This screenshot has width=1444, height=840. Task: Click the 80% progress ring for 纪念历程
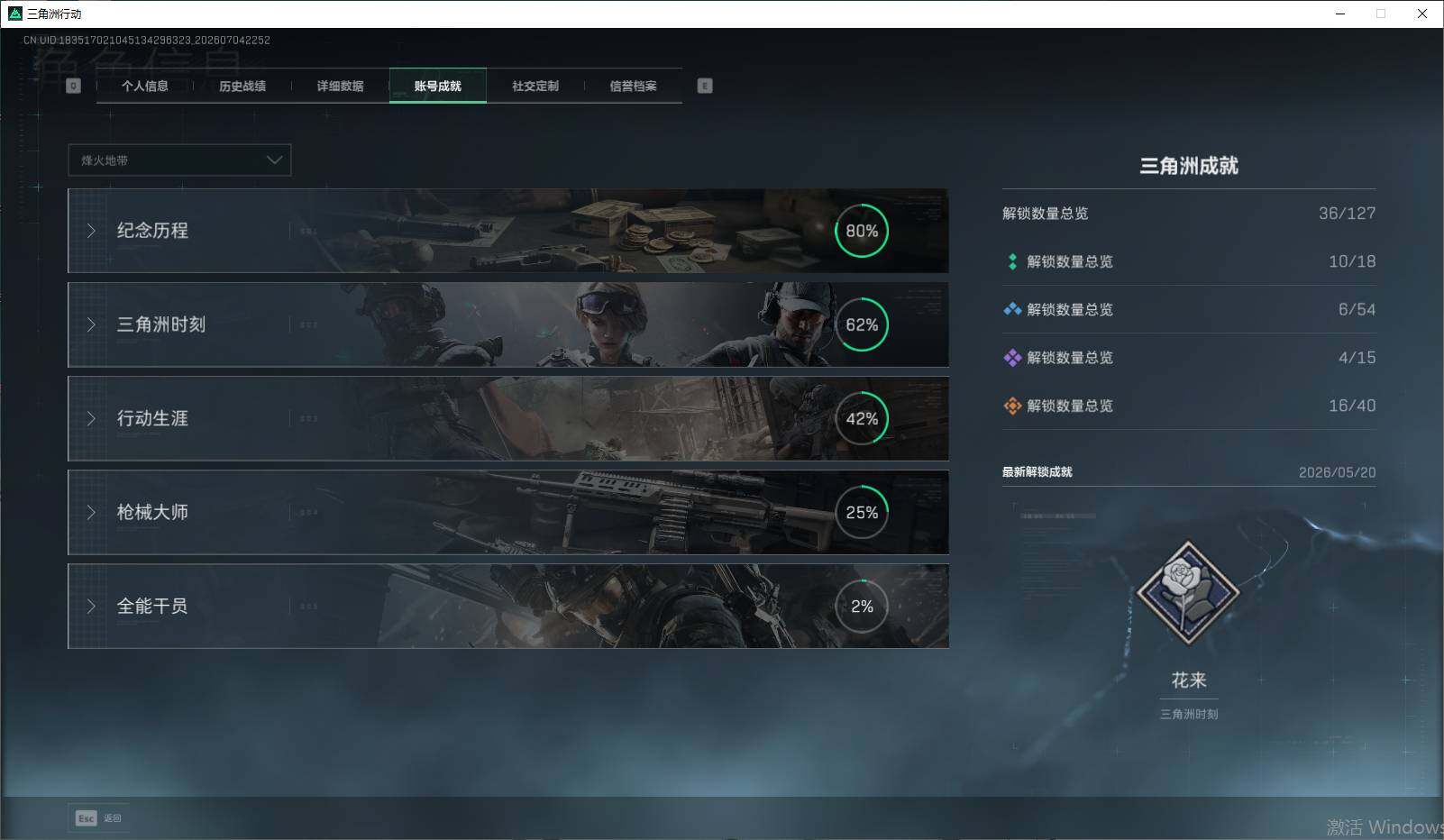click(862, 231)
